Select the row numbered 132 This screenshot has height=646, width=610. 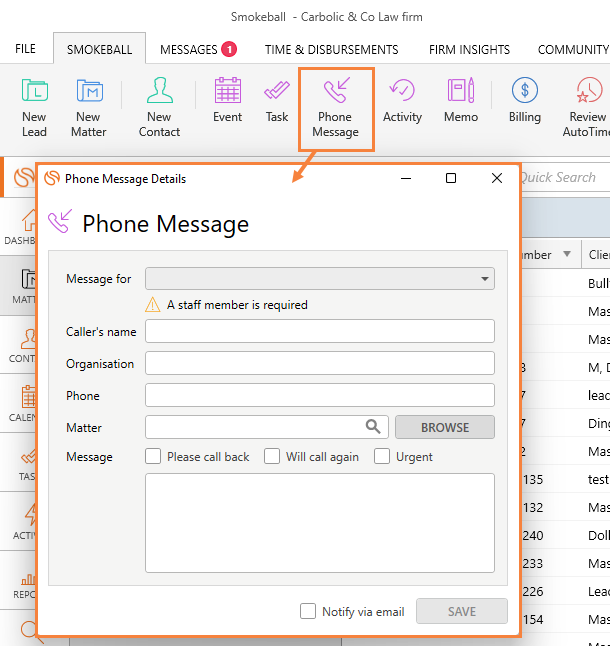pos(566,507)
